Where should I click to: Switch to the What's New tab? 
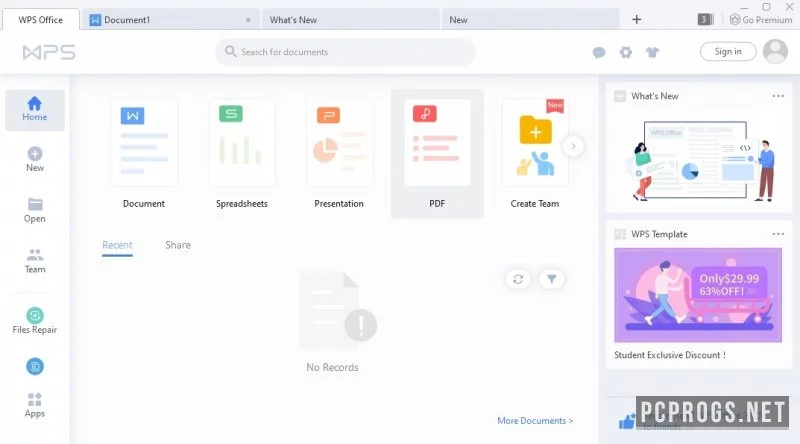tap(351, 20)
